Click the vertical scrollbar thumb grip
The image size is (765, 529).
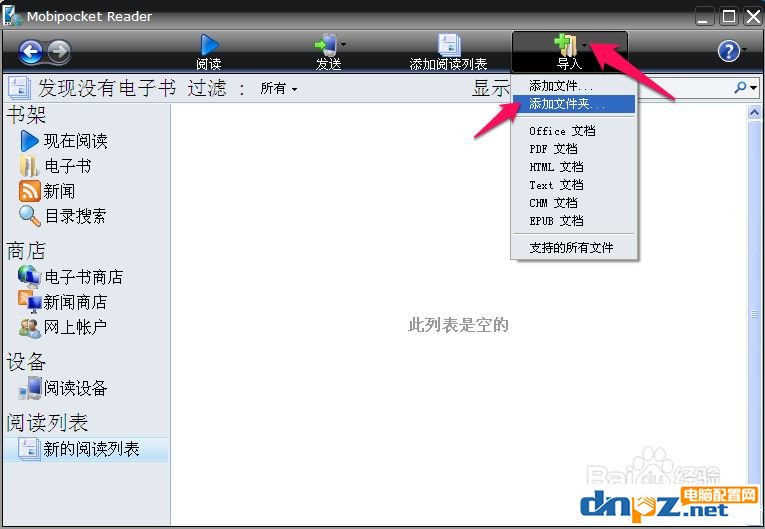[x=754, y=314]
